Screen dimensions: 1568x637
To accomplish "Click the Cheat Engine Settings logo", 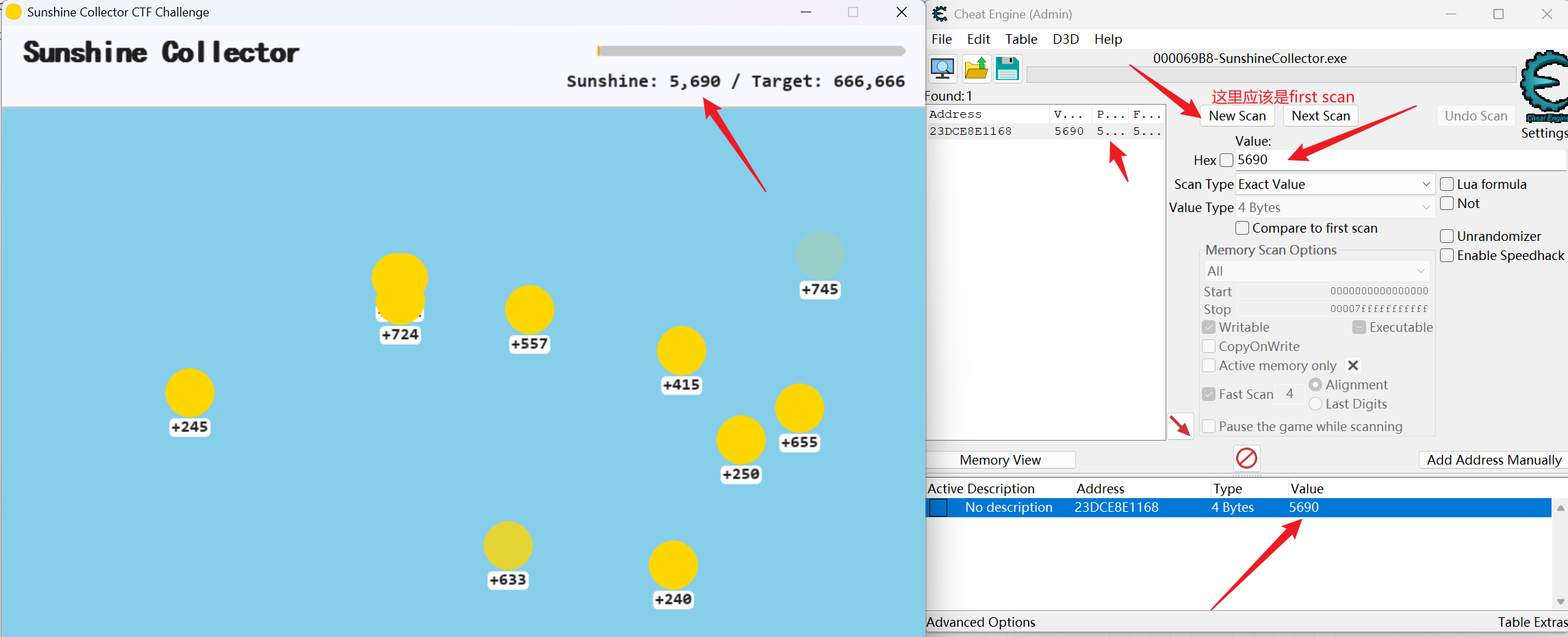I will (x=1544, y=86).
